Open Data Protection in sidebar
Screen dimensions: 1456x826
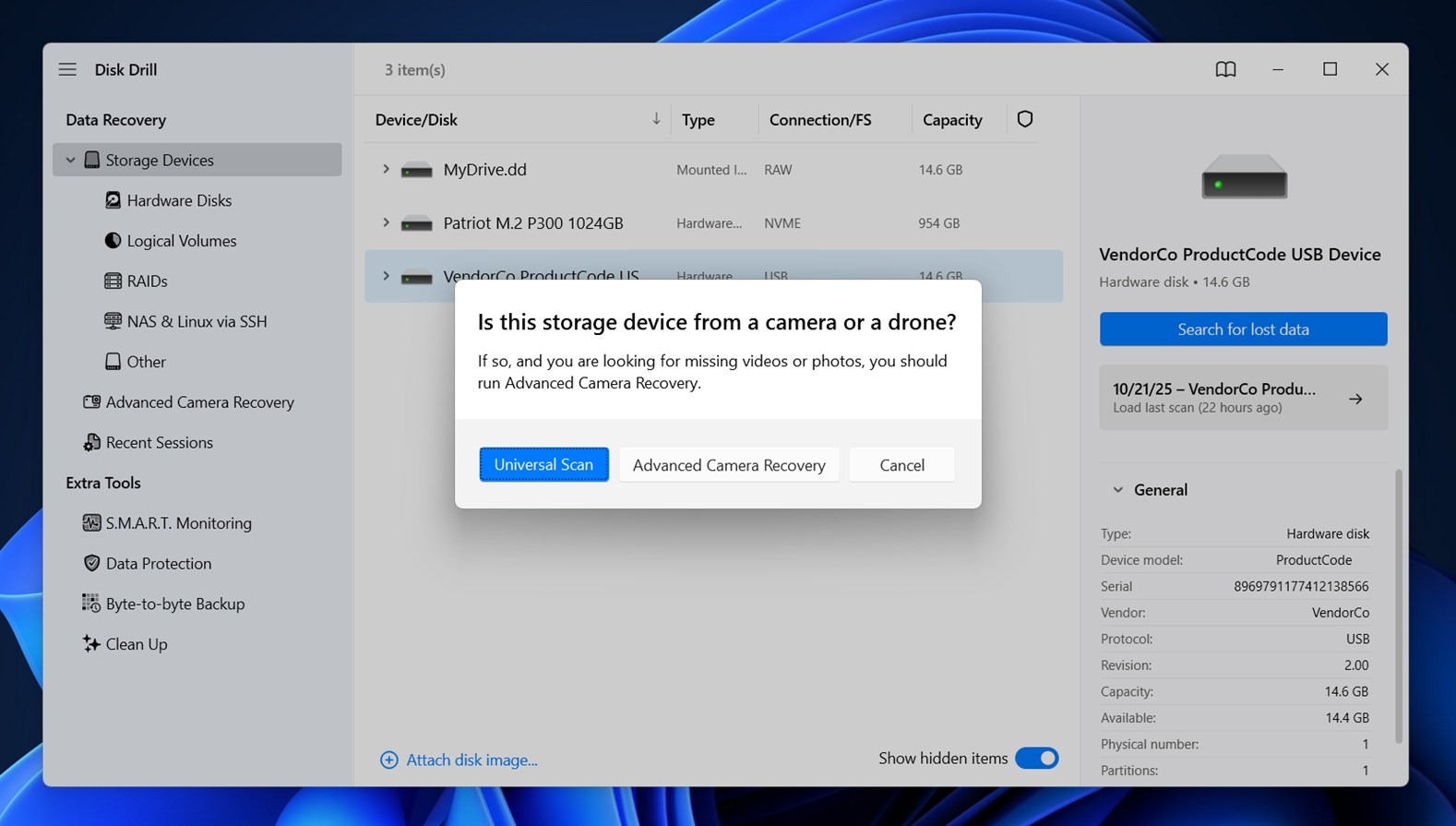tap(158, 564)
